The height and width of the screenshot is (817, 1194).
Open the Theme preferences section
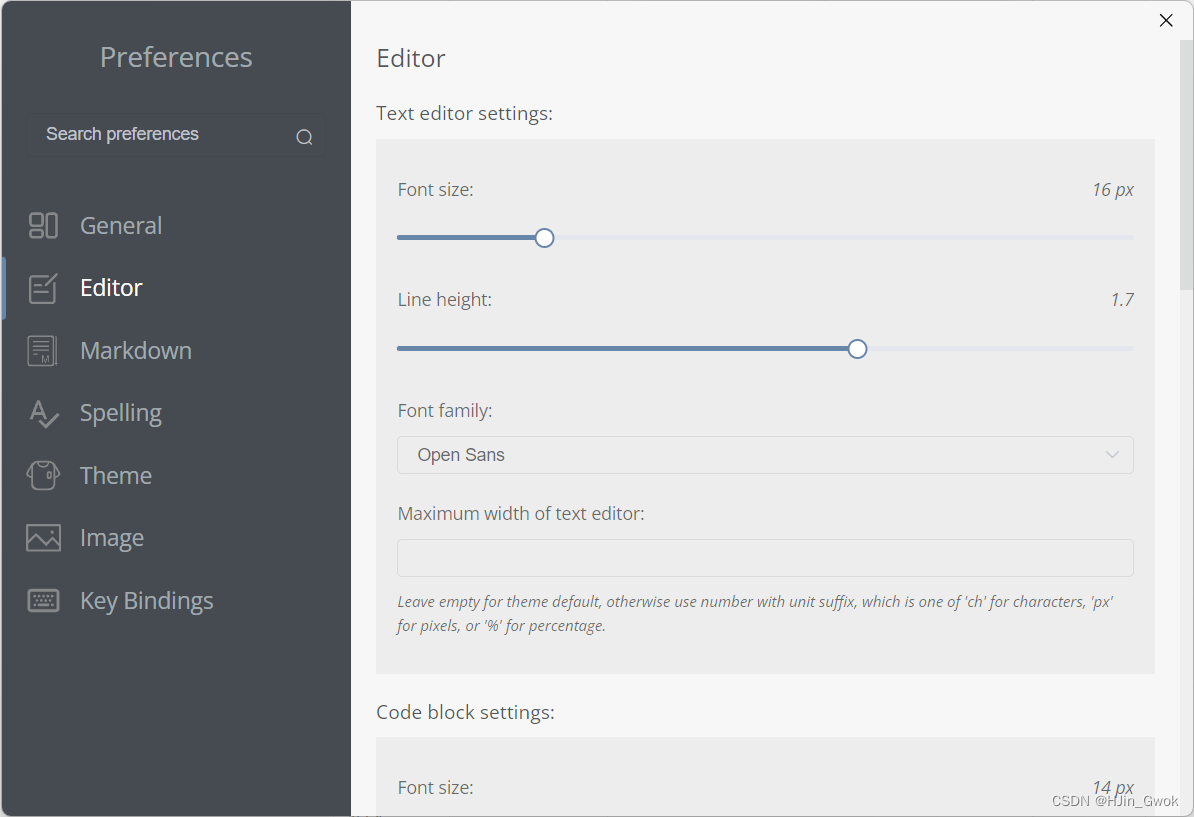[116, 476]
